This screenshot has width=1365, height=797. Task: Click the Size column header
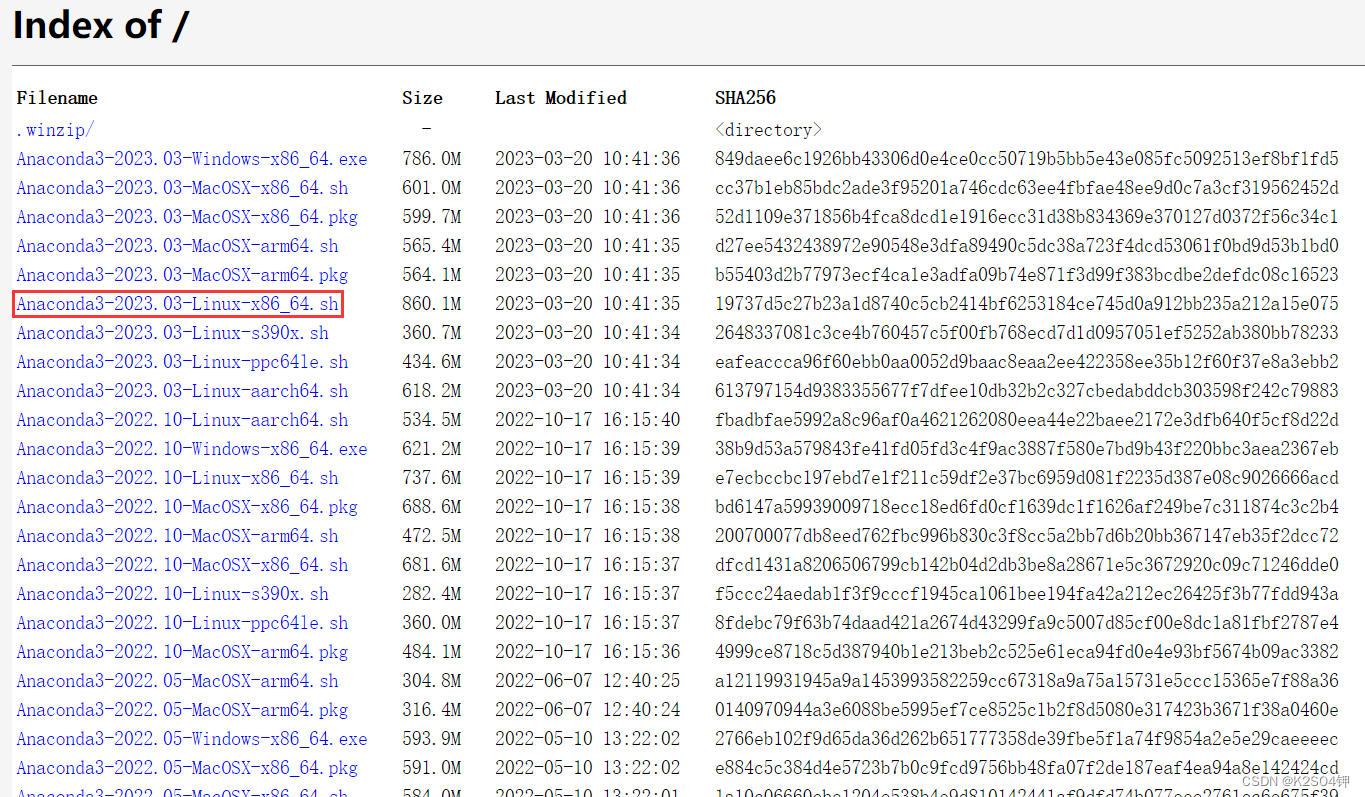[422, 98]
